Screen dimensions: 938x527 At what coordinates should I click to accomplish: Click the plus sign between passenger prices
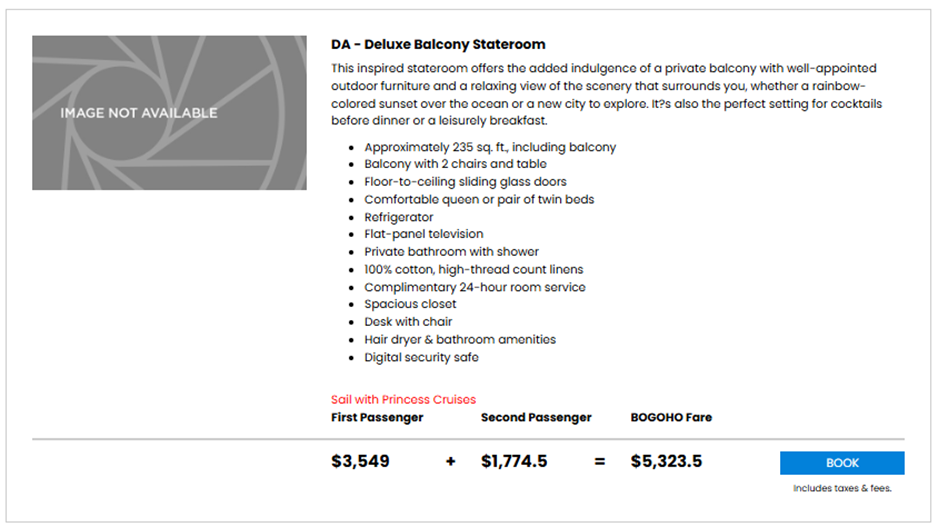coord(450,462)
